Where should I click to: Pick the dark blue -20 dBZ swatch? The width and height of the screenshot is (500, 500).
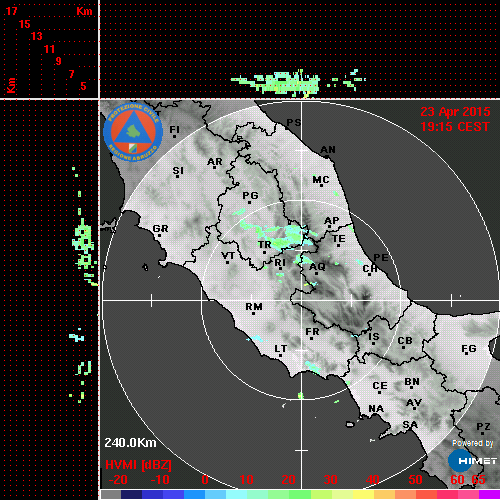(x=131, y=494)
